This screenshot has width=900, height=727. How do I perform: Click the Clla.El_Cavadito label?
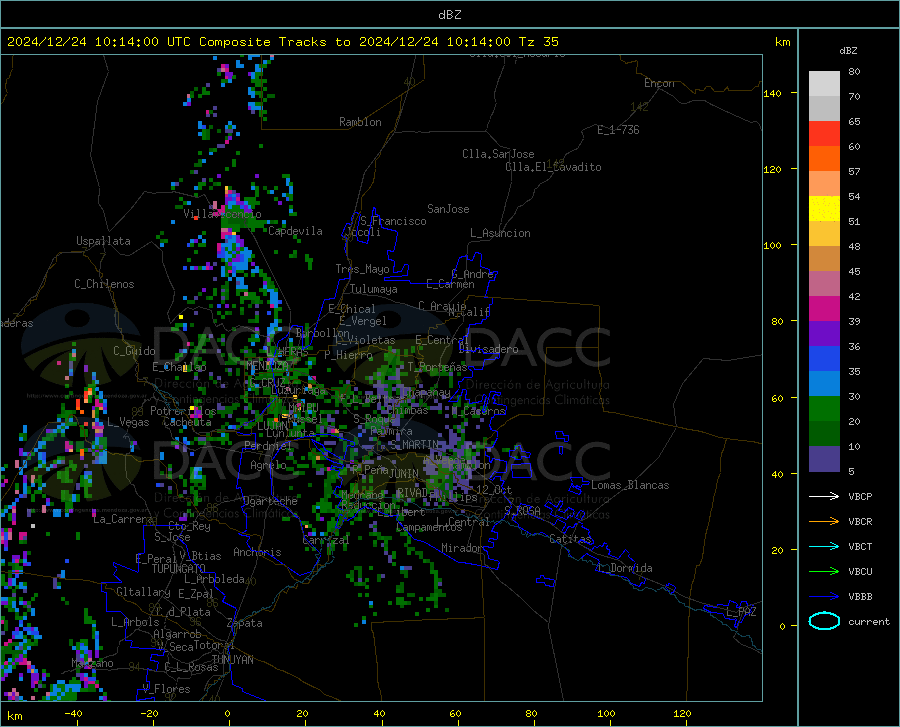click(x=553, y=167)
